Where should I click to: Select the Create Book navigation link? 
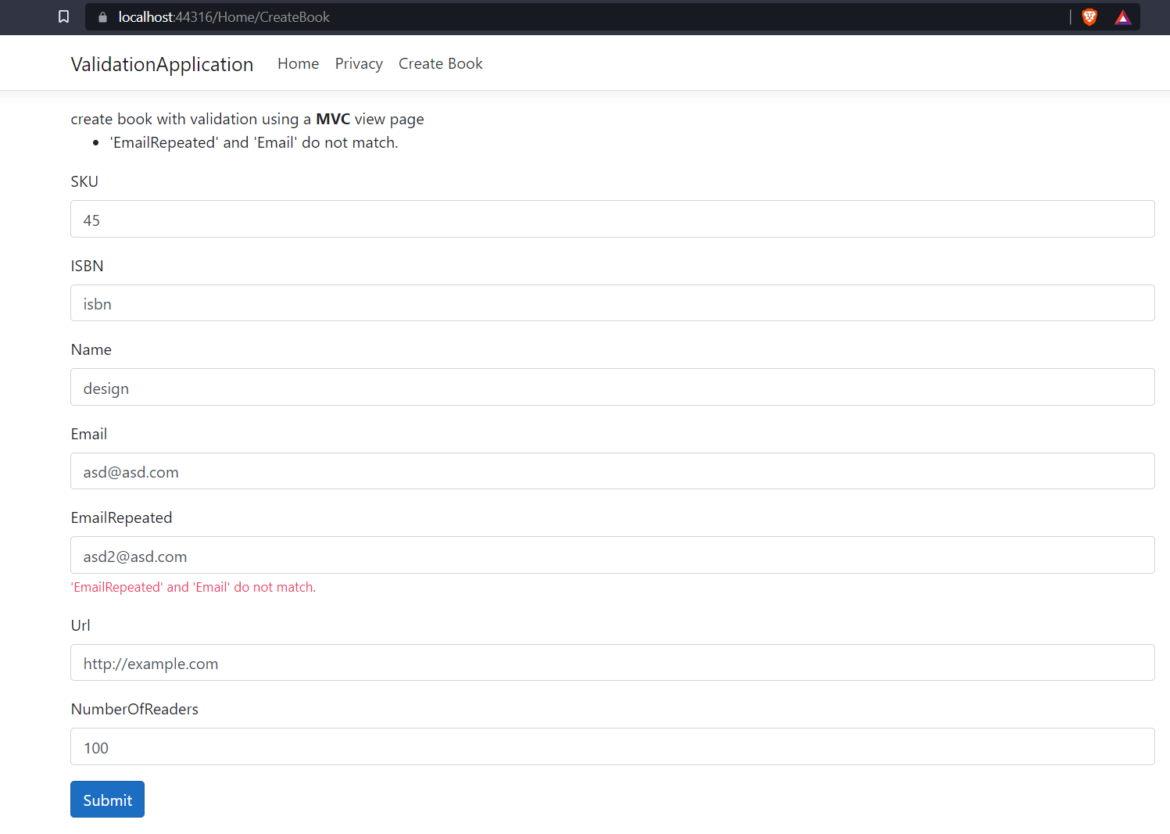point(440,63)
